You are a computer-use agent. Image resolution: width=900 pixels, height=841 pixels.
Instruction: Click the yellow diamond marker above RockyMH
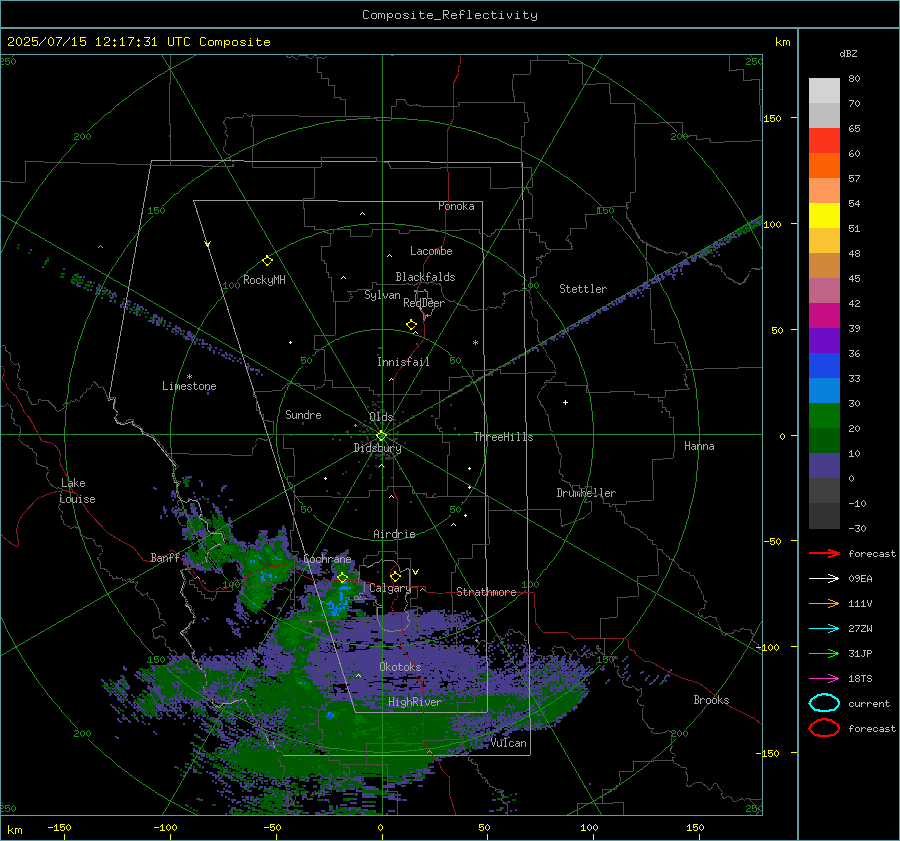[x=267, y=261]
